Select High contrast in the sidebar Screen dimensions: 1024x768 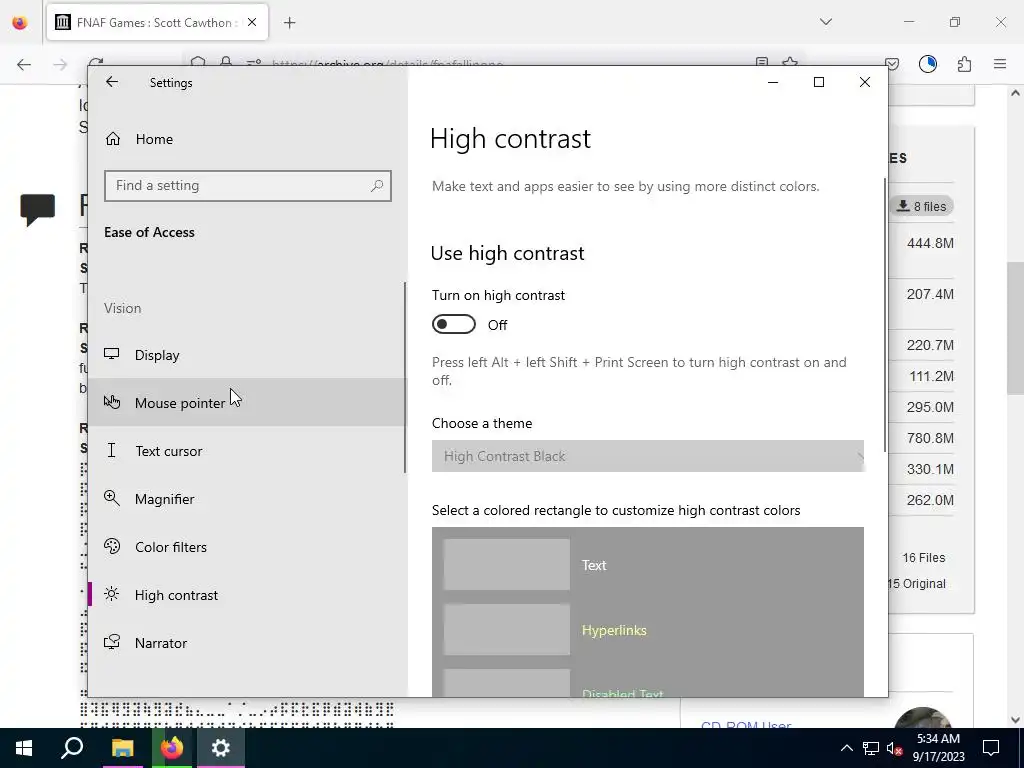tap(247, 595)
